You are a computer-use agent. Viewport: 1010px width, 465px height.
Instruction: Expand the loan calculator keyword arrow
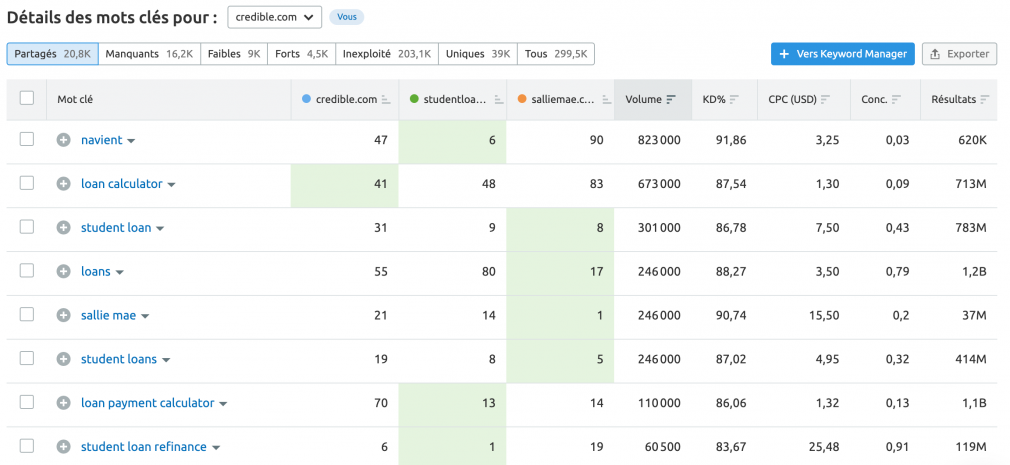click(x=171, y=185)
